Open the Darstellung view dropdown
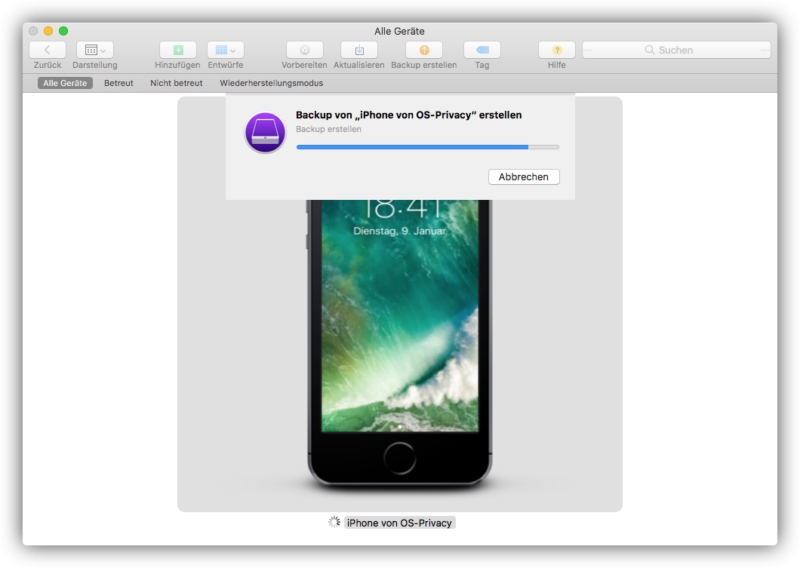The width and height of the screenshot is (800, 568). (x=95, y=50)
